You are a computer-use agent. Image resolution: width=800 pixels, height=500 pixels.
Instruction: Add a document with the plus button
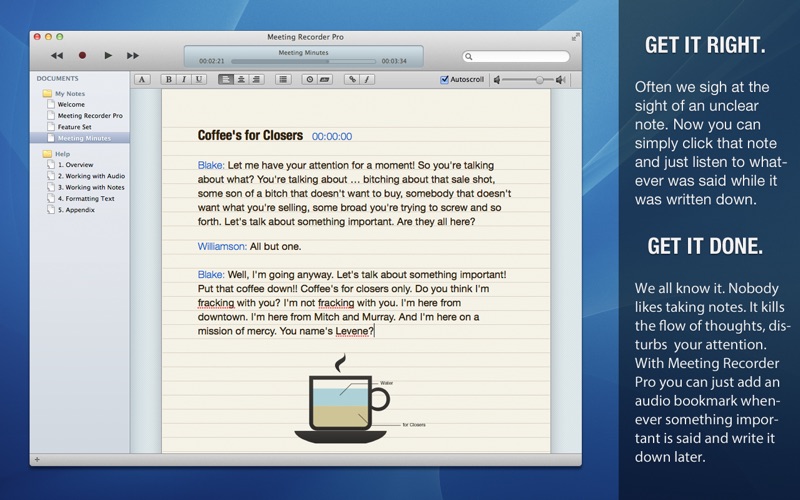(37, 460)
